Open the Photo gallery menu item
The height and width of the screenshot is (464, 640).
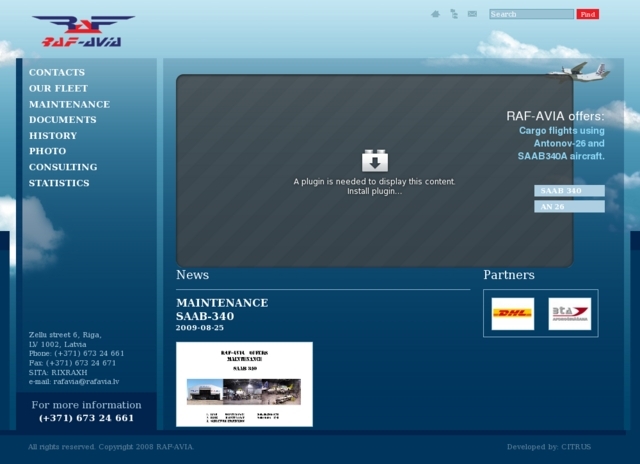[x=47, y=151]
